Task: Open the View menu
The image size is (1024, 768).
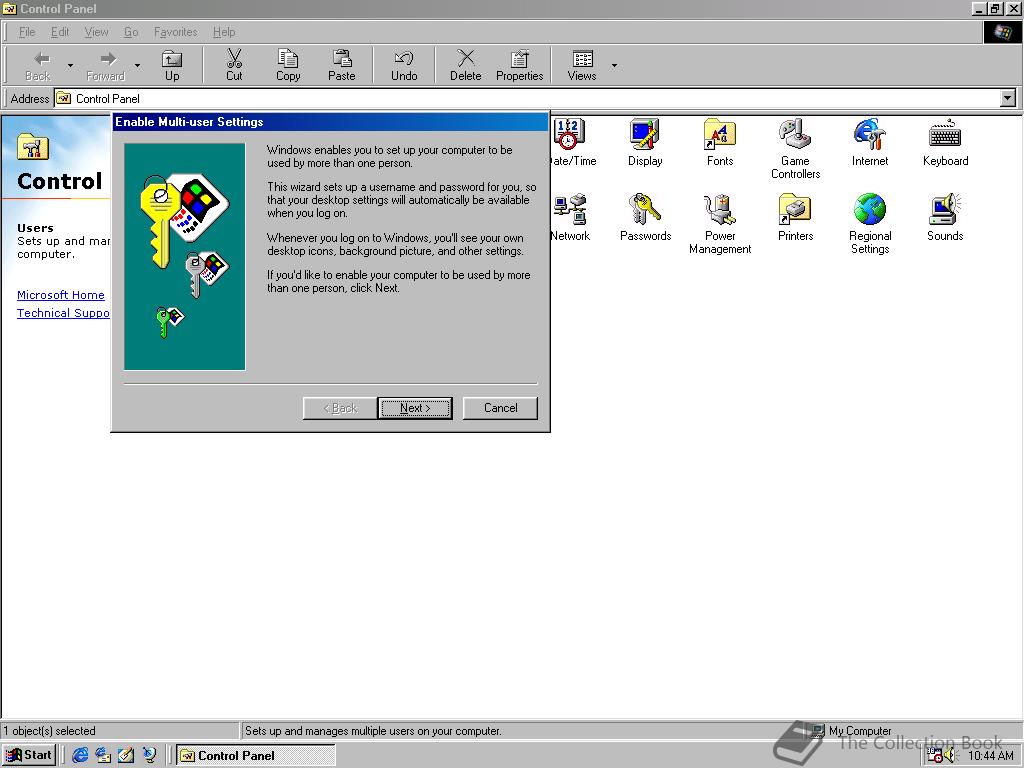Action: [96, 31]
